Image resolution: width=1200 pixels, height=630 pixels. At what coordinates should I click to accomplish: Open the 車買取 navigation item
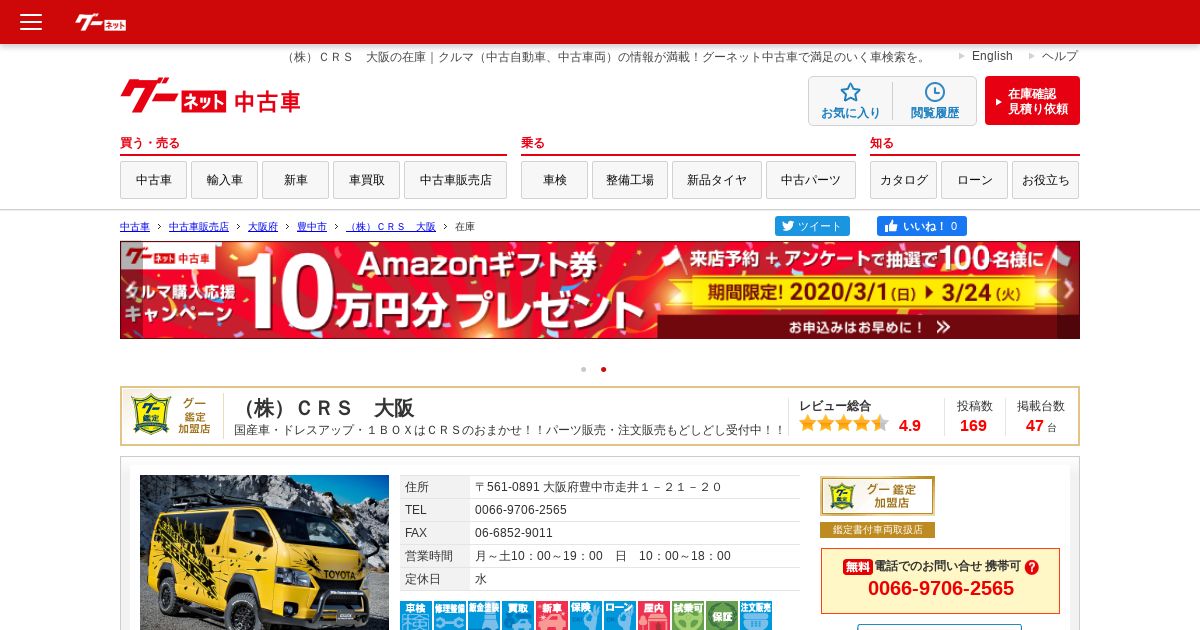point(366,180)
